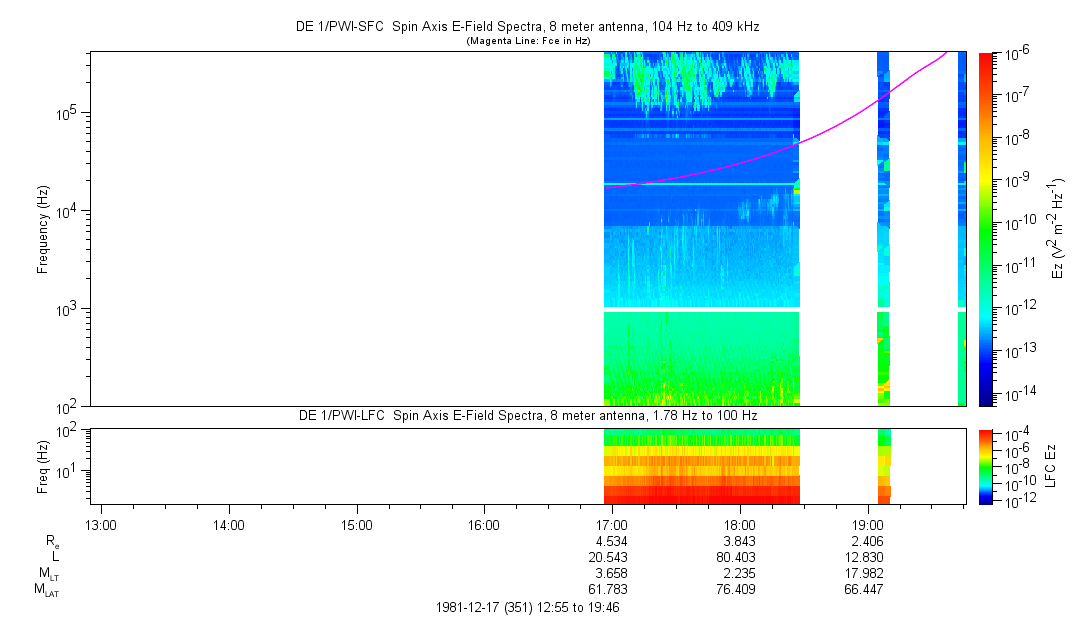Screen dimensions: 1083x620
Task: Click the Re value 2.406
Action: [866, 541]
